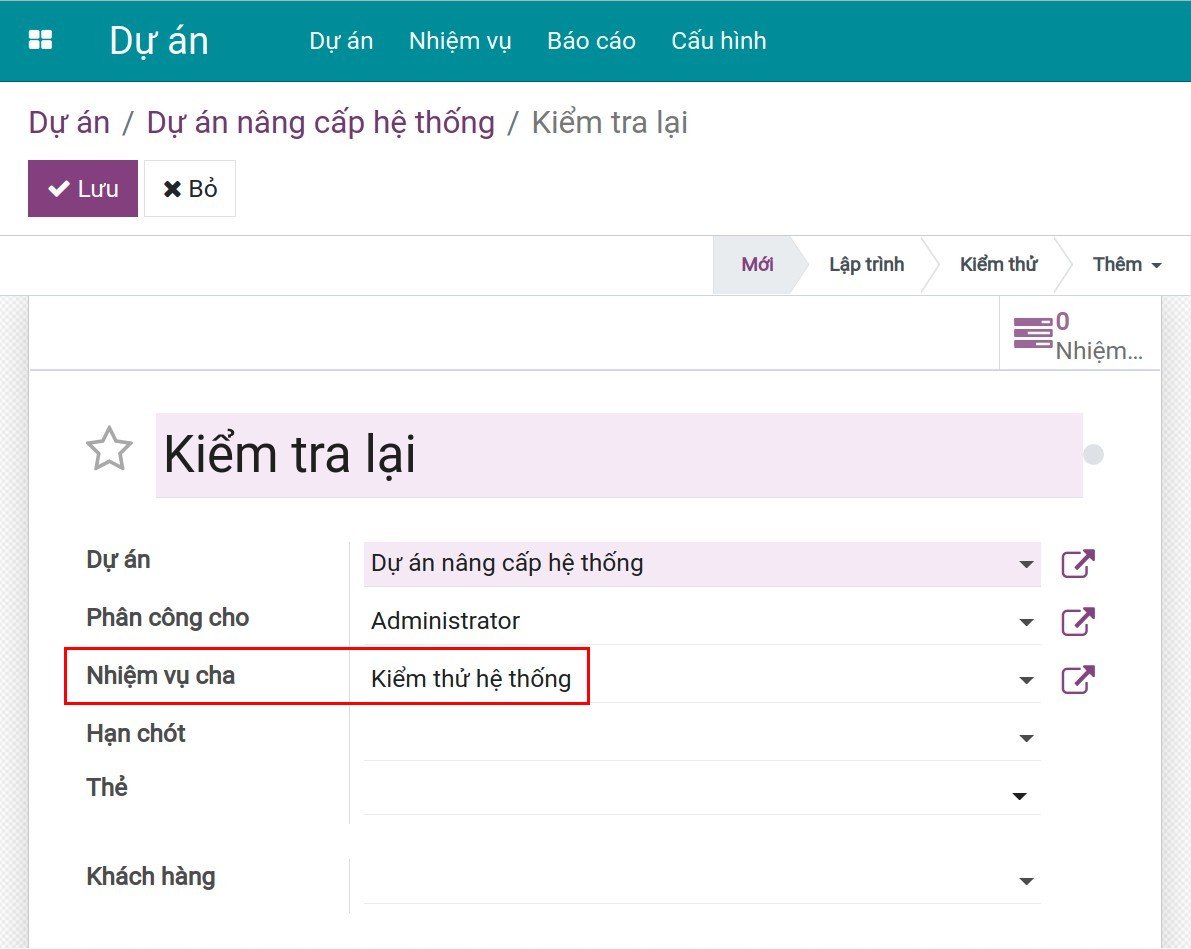Navigate to Dự án nâng cấp hệ thống breadcrumb
Viewport: 1191px width, 949px height.
(x=320, y=122)
